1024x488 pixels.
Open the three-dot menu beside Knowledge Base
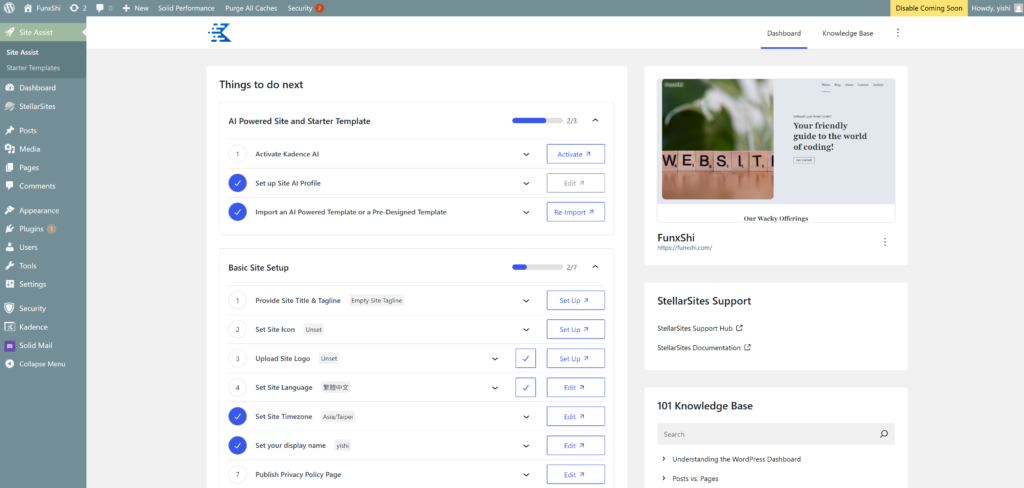coord(897,33)
